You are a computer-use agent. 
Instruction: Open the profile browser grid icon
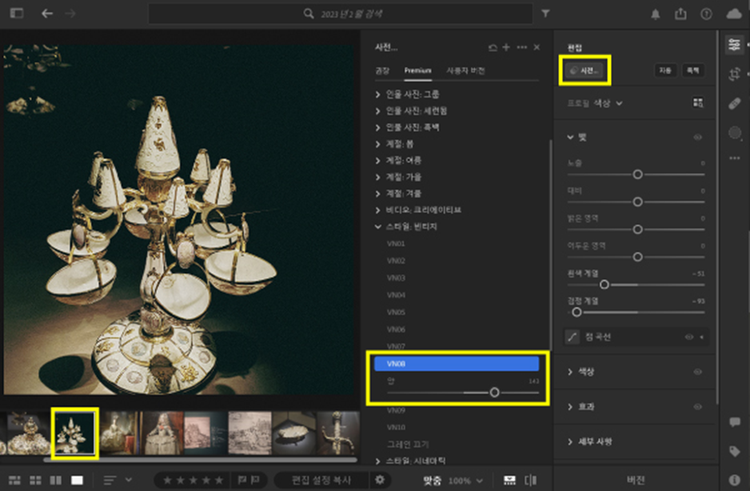click(698, 103)
